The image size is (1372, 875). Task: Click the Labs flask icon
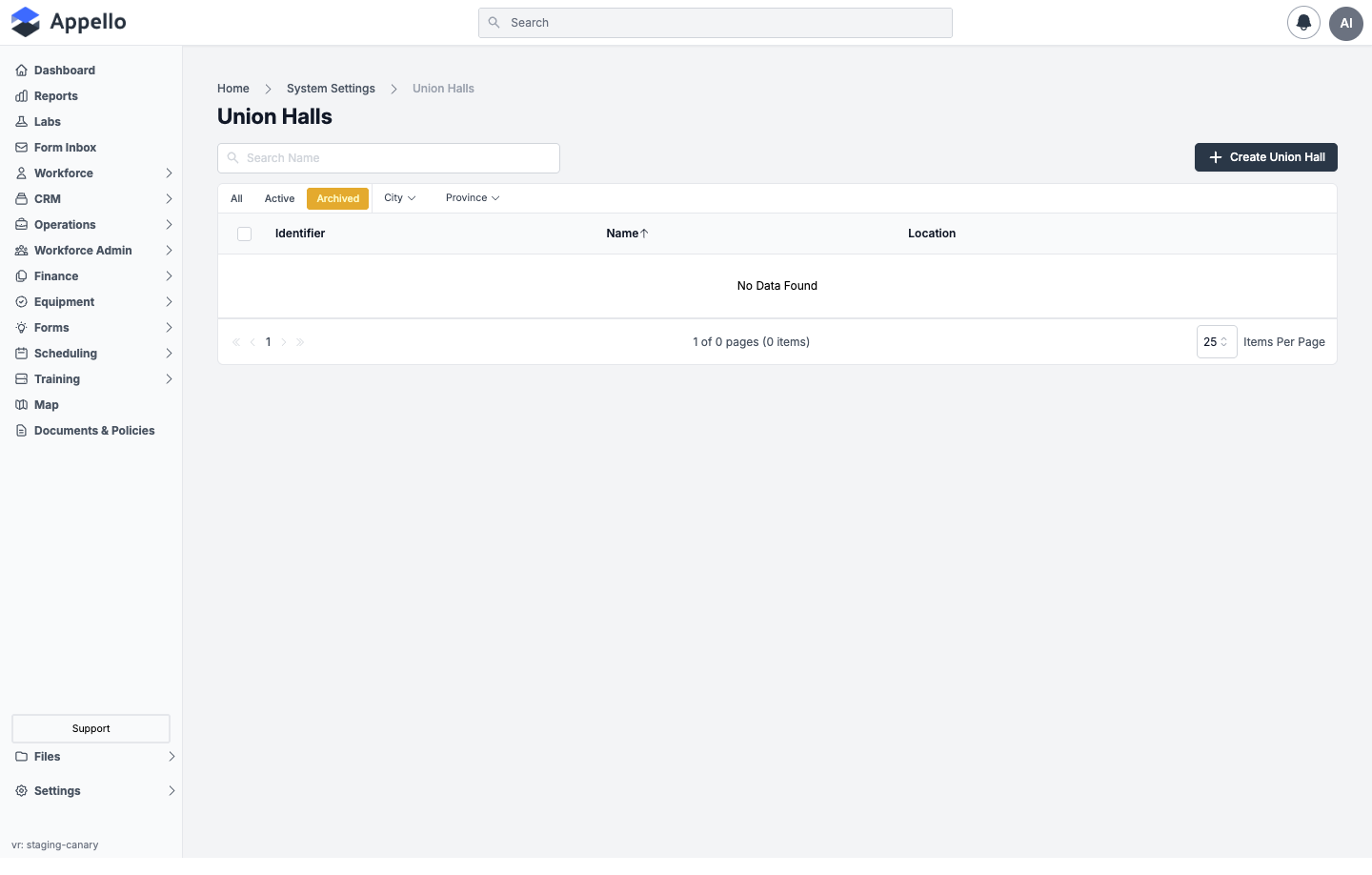[x=21, y=122]
